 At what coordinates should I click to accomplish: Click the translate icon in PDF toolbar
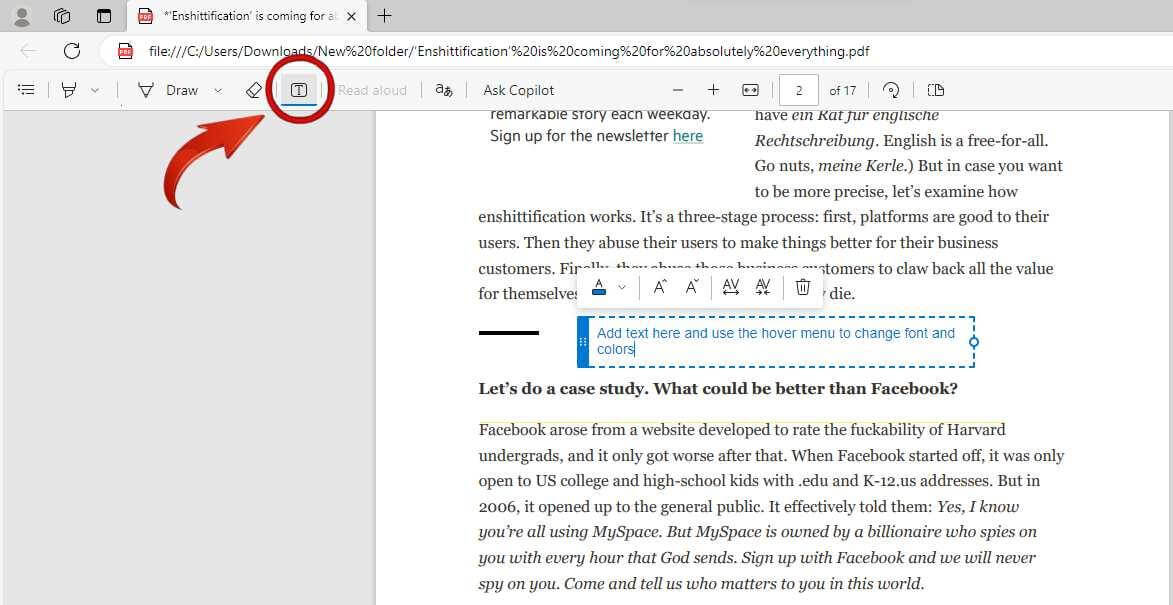[x=444, y=90]
